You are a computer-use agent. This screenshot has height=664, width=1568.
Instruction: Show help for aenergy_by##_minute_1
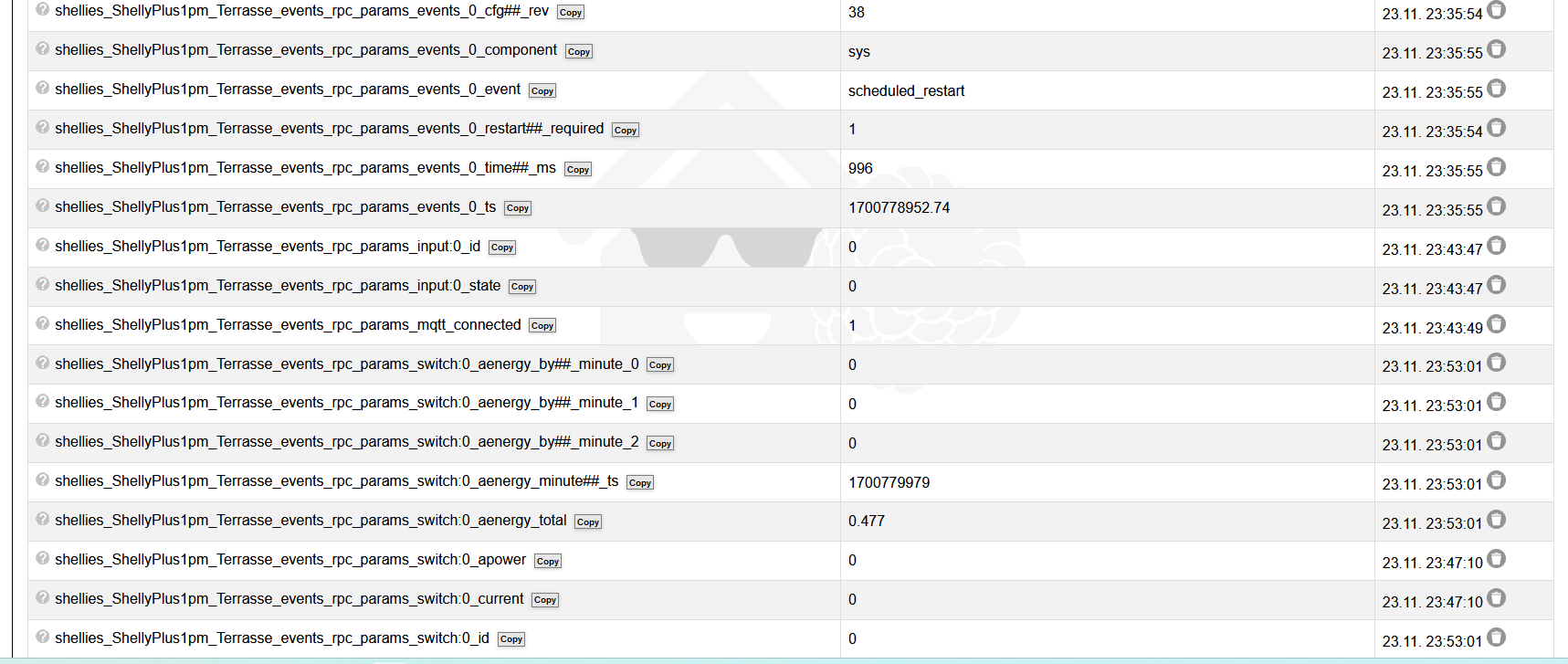click(x=43, y=401)
